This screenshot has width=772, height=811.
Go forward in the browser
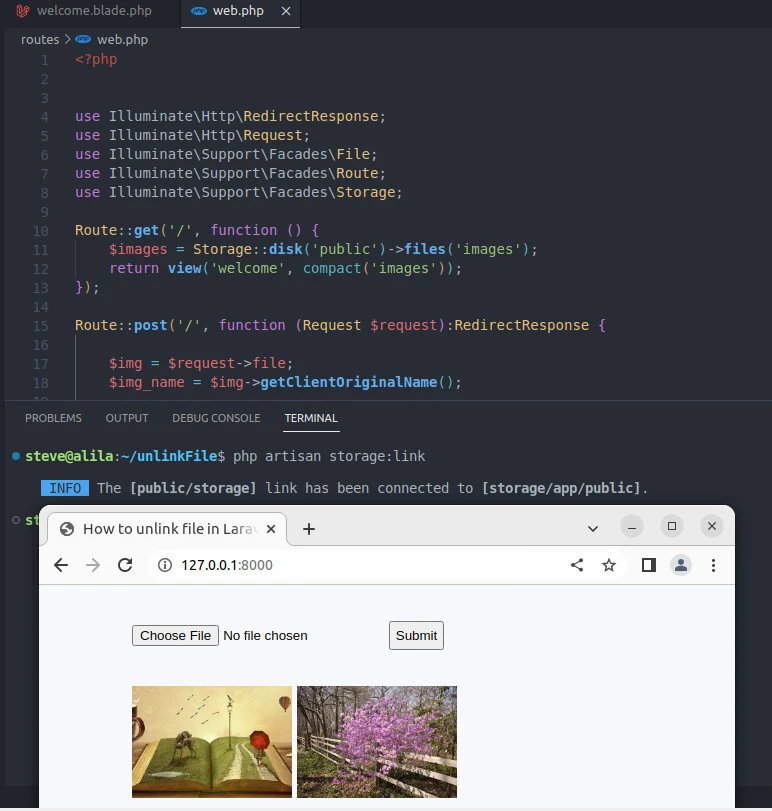pos(93,565)
